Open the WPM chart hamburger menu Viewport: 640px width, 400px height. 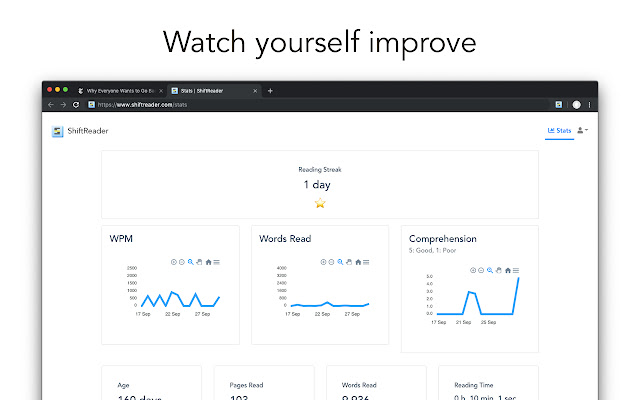[x=217, y=262]
